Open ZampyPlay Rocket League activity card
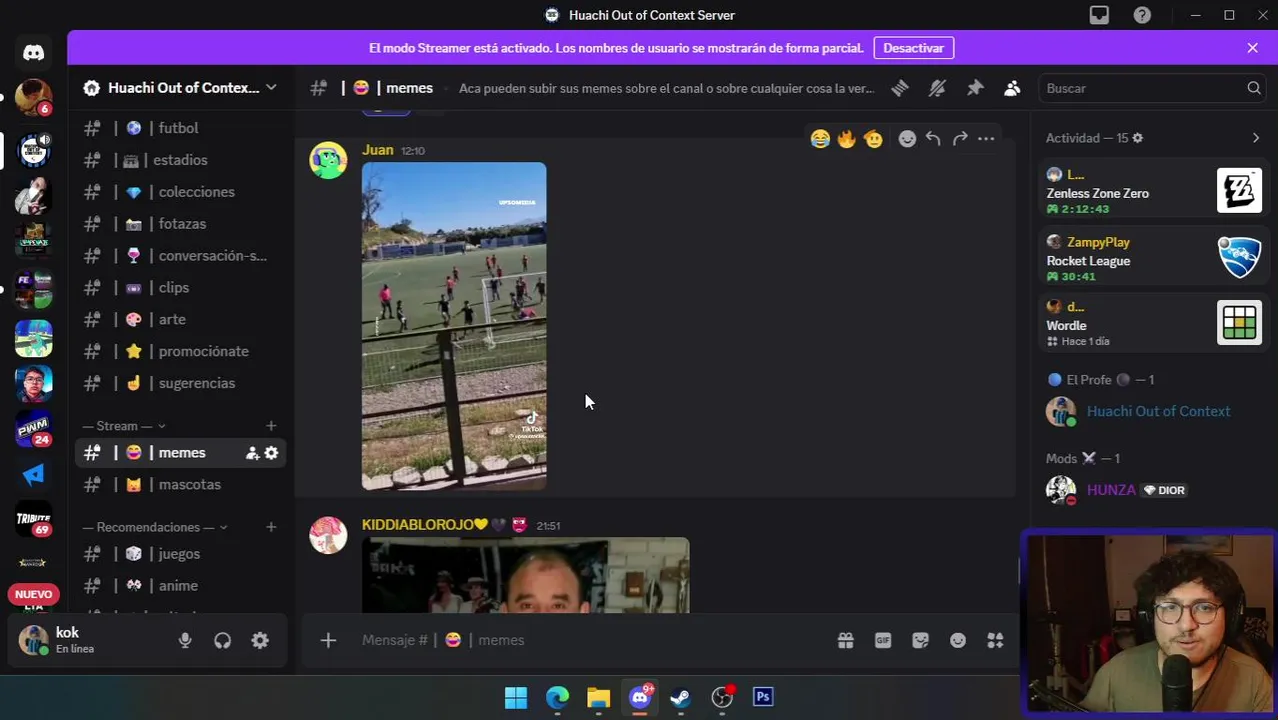The height and width of the screenshot is (720, 1278). 1153,258
